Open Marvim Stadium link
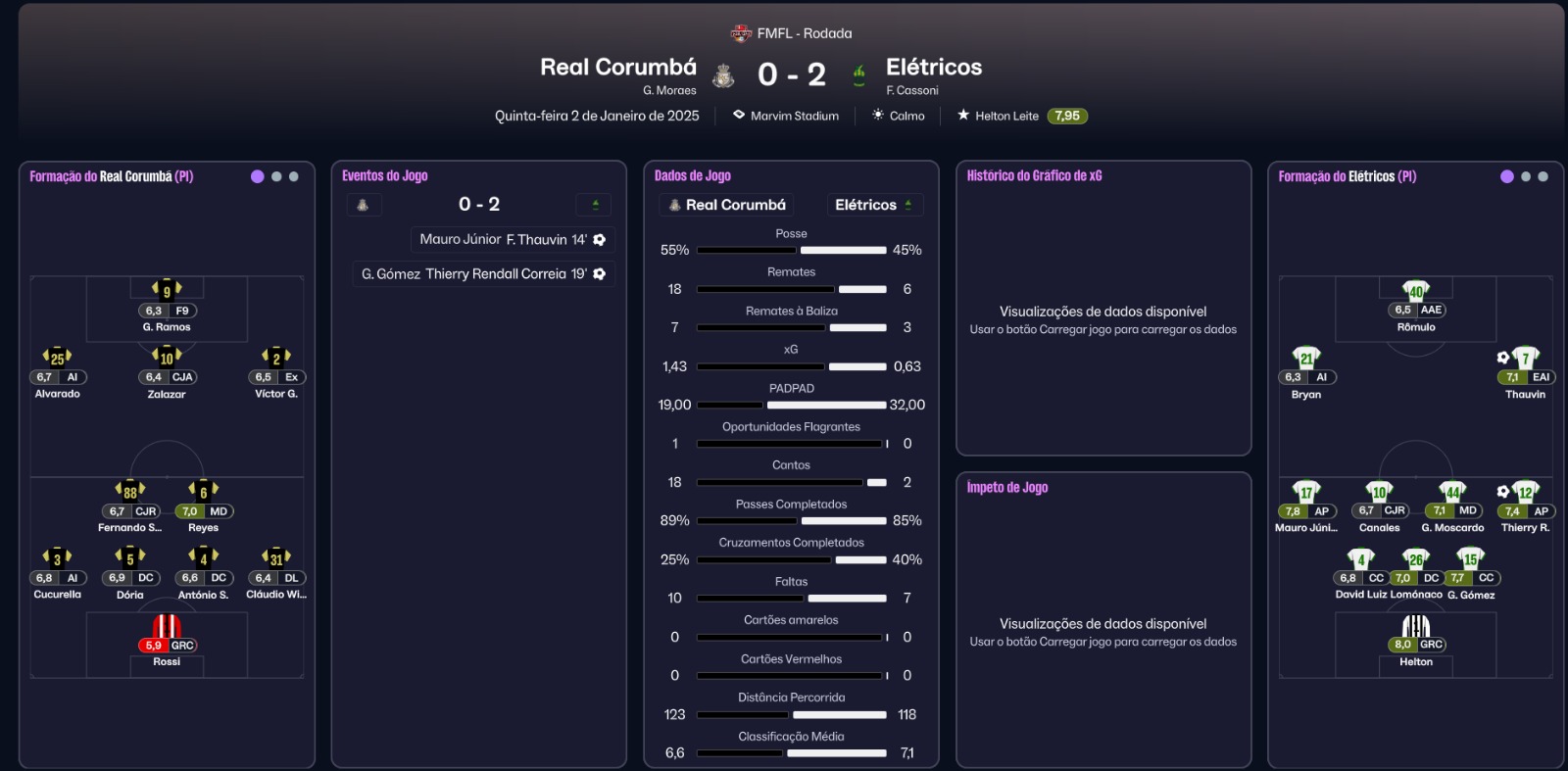The height and width of the screenshot is (771, 1568). [794, 116]
